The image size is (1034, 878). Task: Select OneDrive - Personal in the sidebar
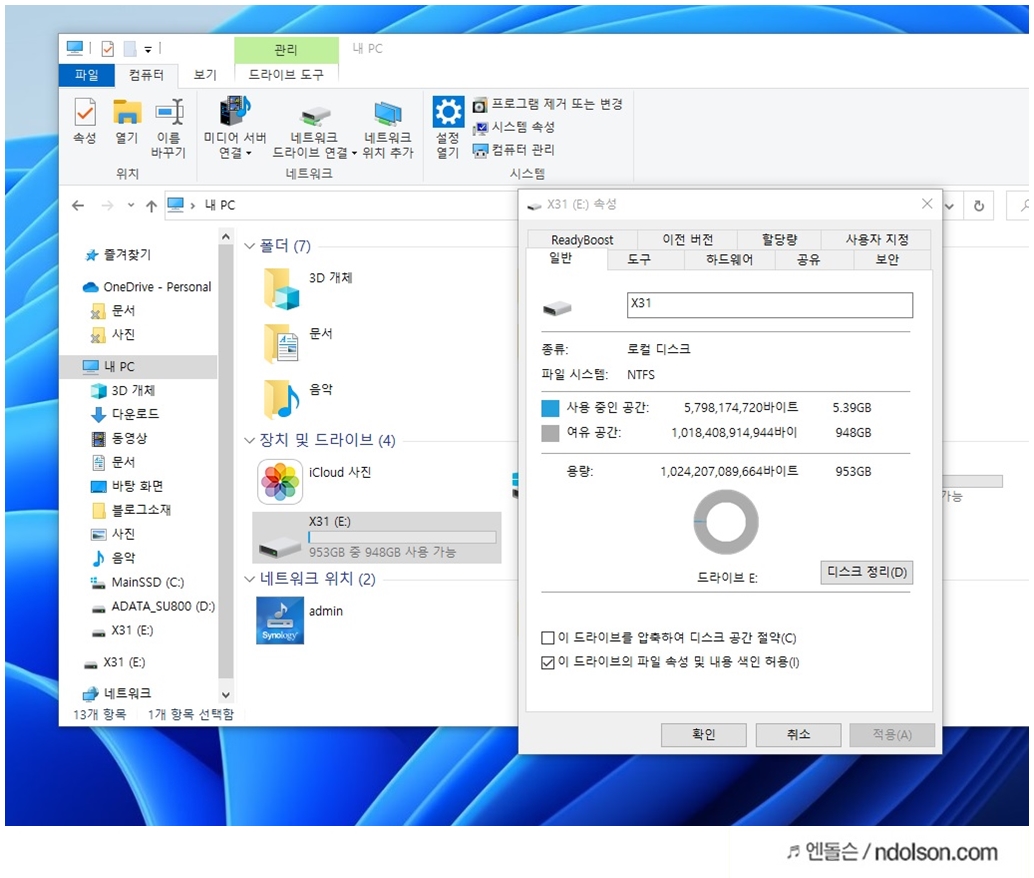(x=147, y=287)
